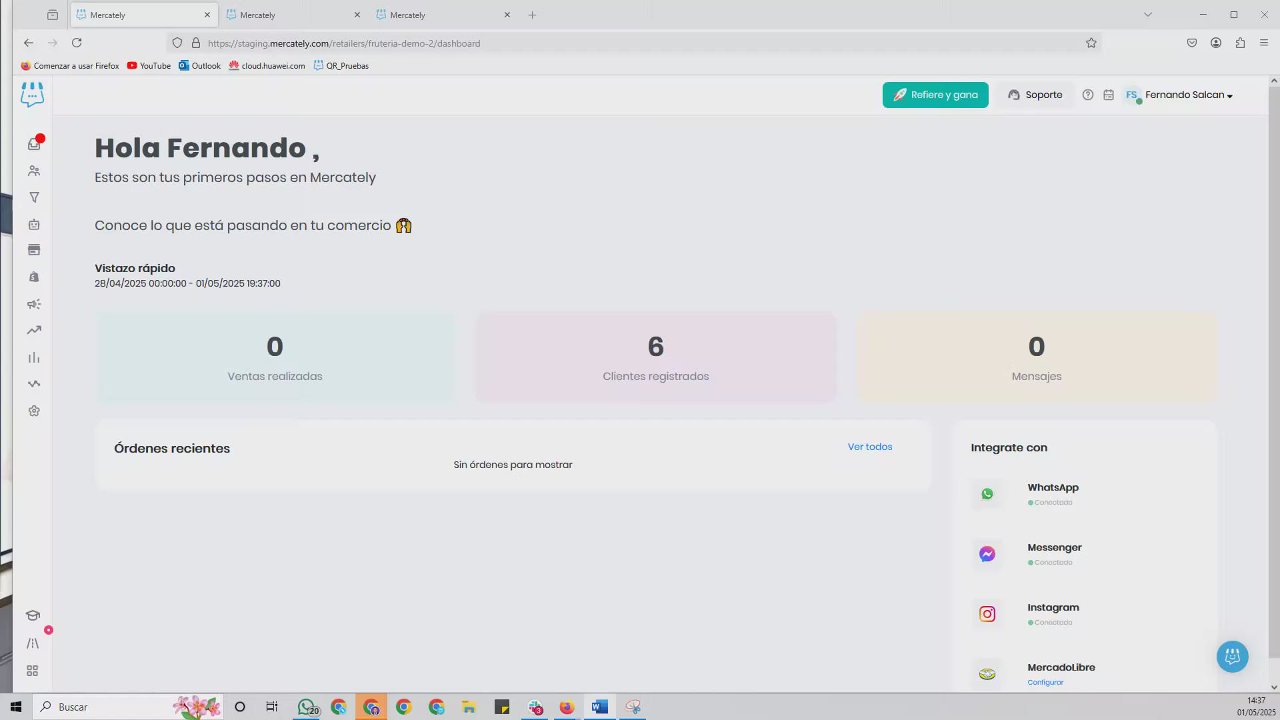Screen dimensions: 1280x720
Task: Open Firefox extensions puzzle icon
Action: point(1240,43)
